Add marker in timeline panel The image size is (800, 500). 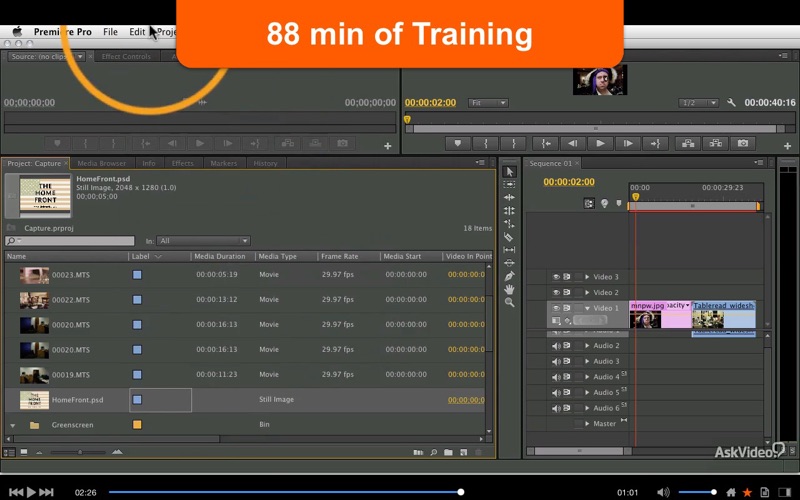pyautogui.click(x=619, y=204)
